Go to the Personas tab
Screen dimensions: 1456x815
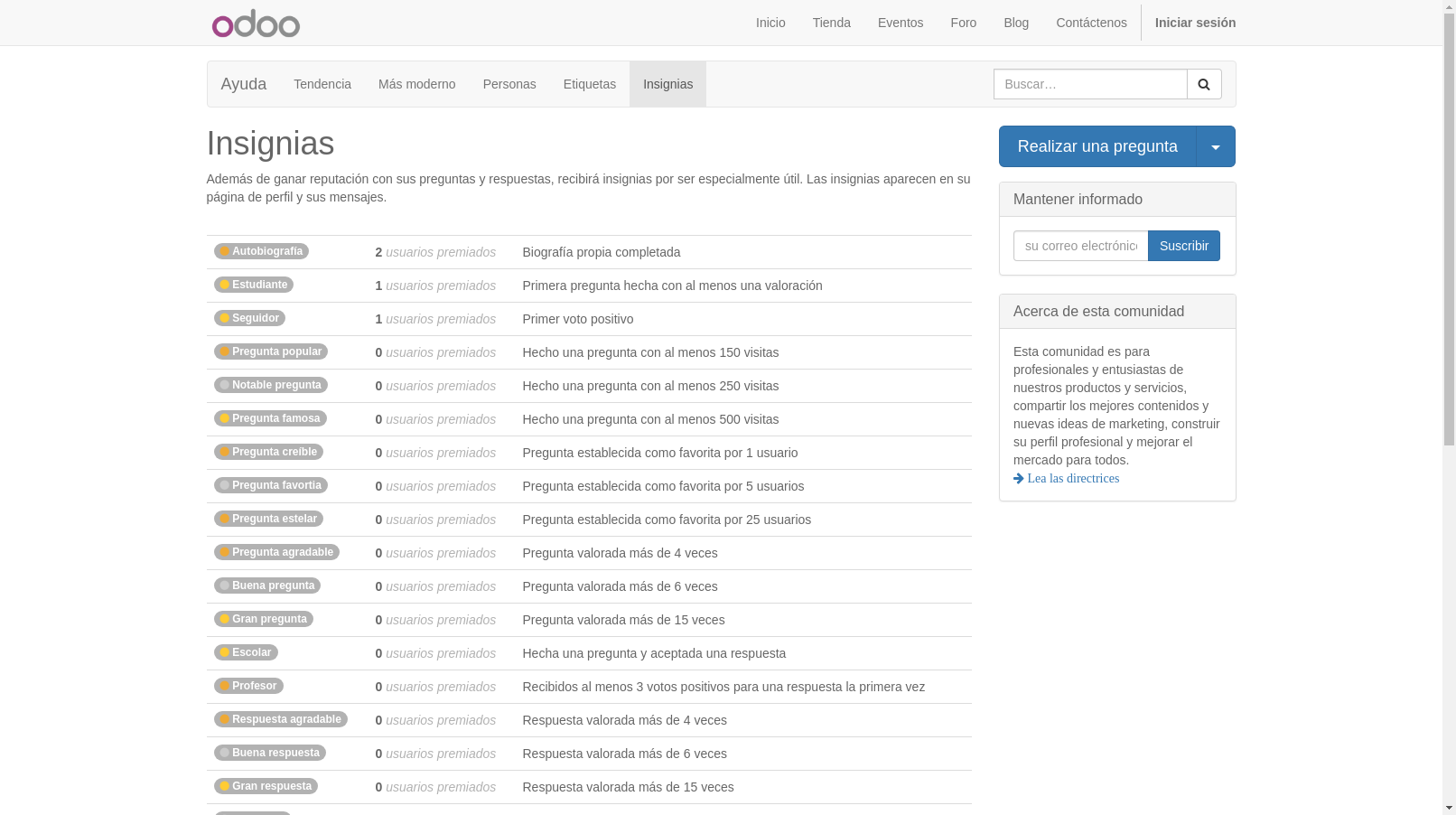(x=509, y=84)
